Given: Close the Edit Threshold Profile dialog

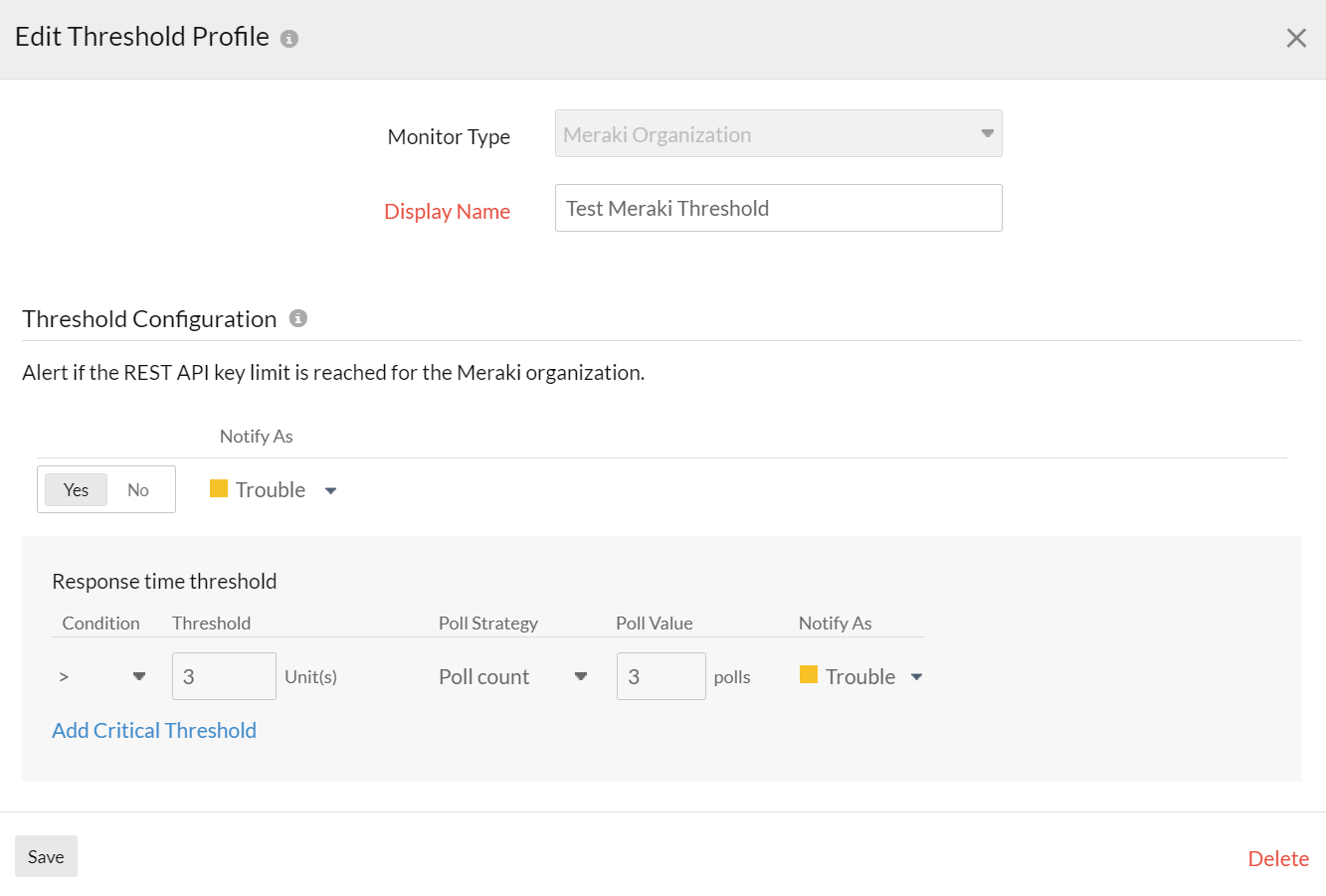Looking at the screenshot, I should coord(1296,38).
